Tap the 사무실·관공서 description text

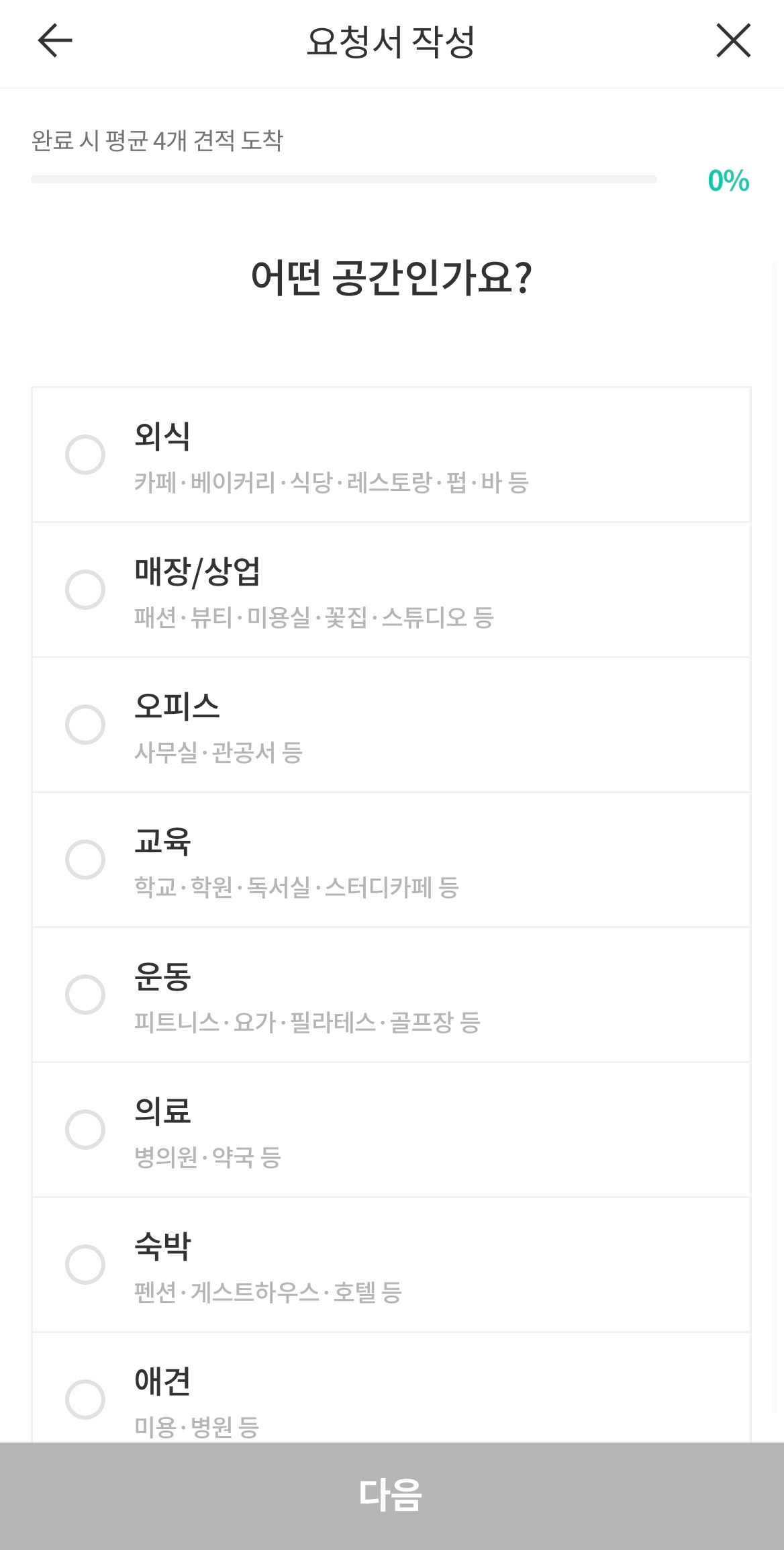(218, 753)
